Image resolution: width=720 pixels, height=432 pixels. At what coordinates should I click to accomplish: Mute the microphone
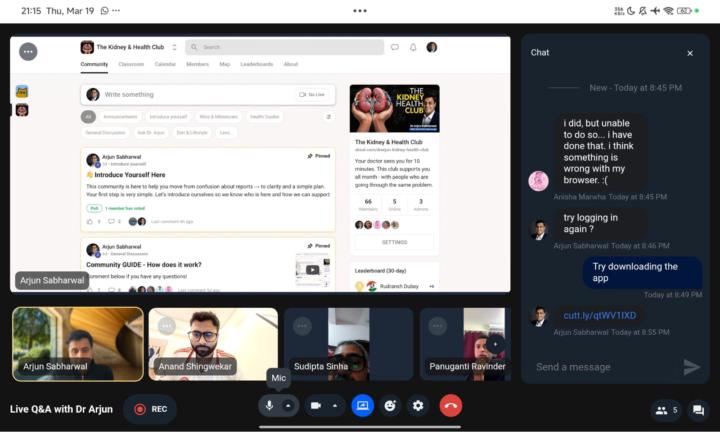point(270,406)
